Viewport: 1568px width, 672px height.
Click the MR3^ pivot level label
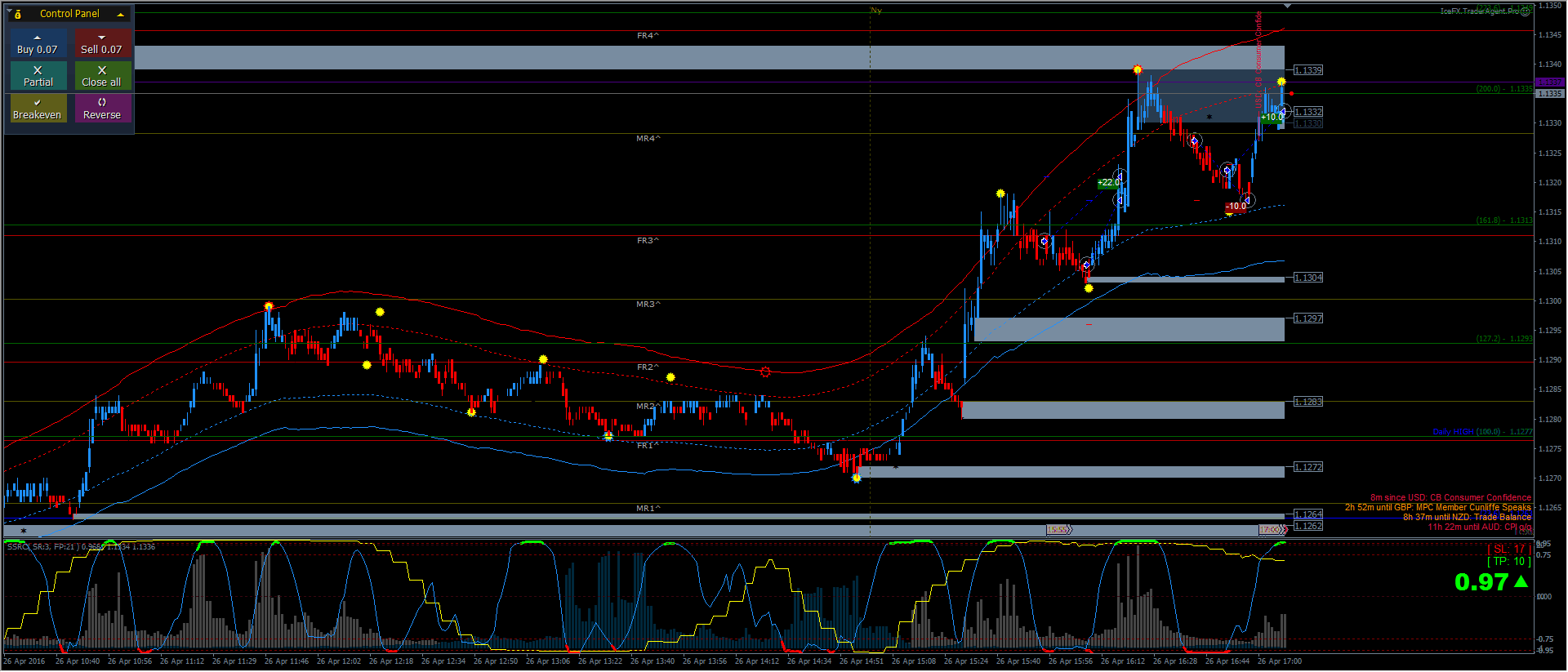[x=648, y=305]
